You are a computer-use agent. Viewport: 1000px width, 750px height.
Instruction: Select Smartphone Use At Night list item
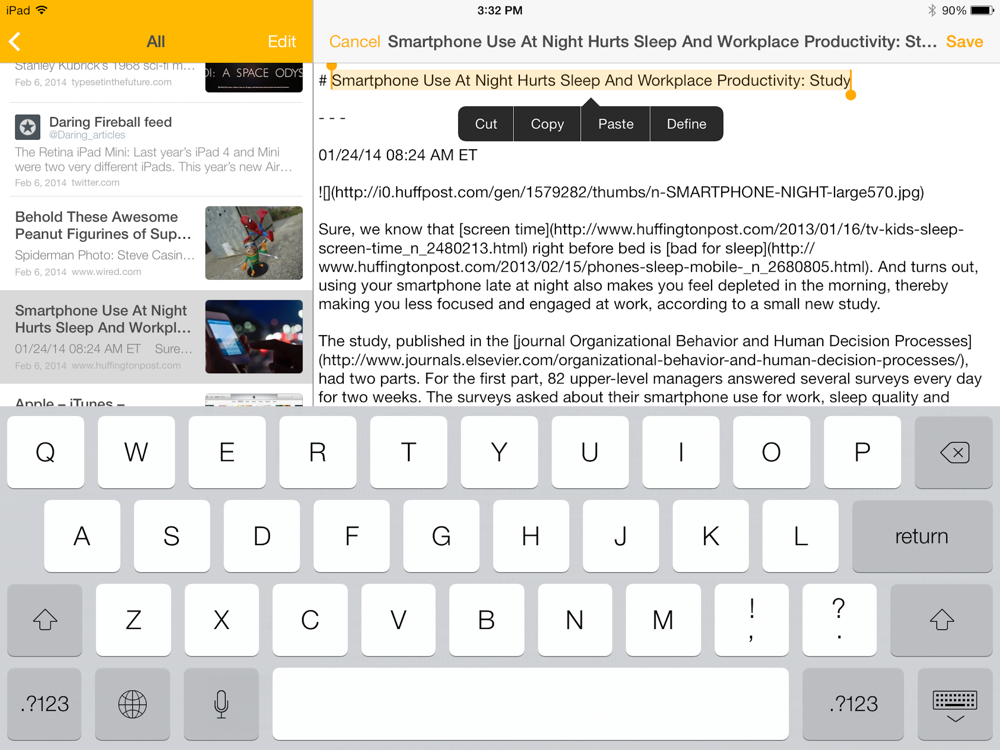point(156,337)
